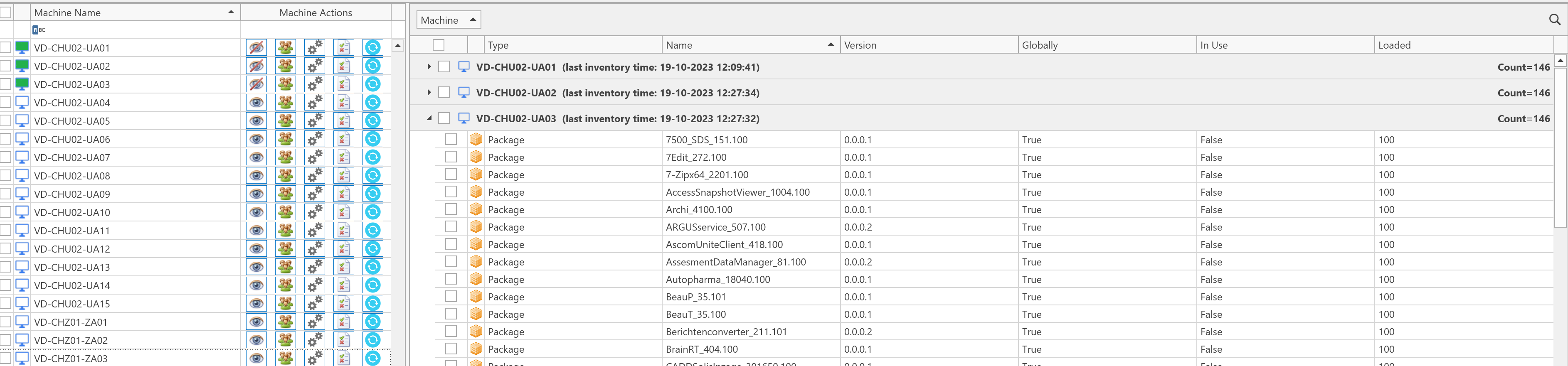Open the Machine grouping dropdown
Screen dimensions: 1568x366
point(448,20)
